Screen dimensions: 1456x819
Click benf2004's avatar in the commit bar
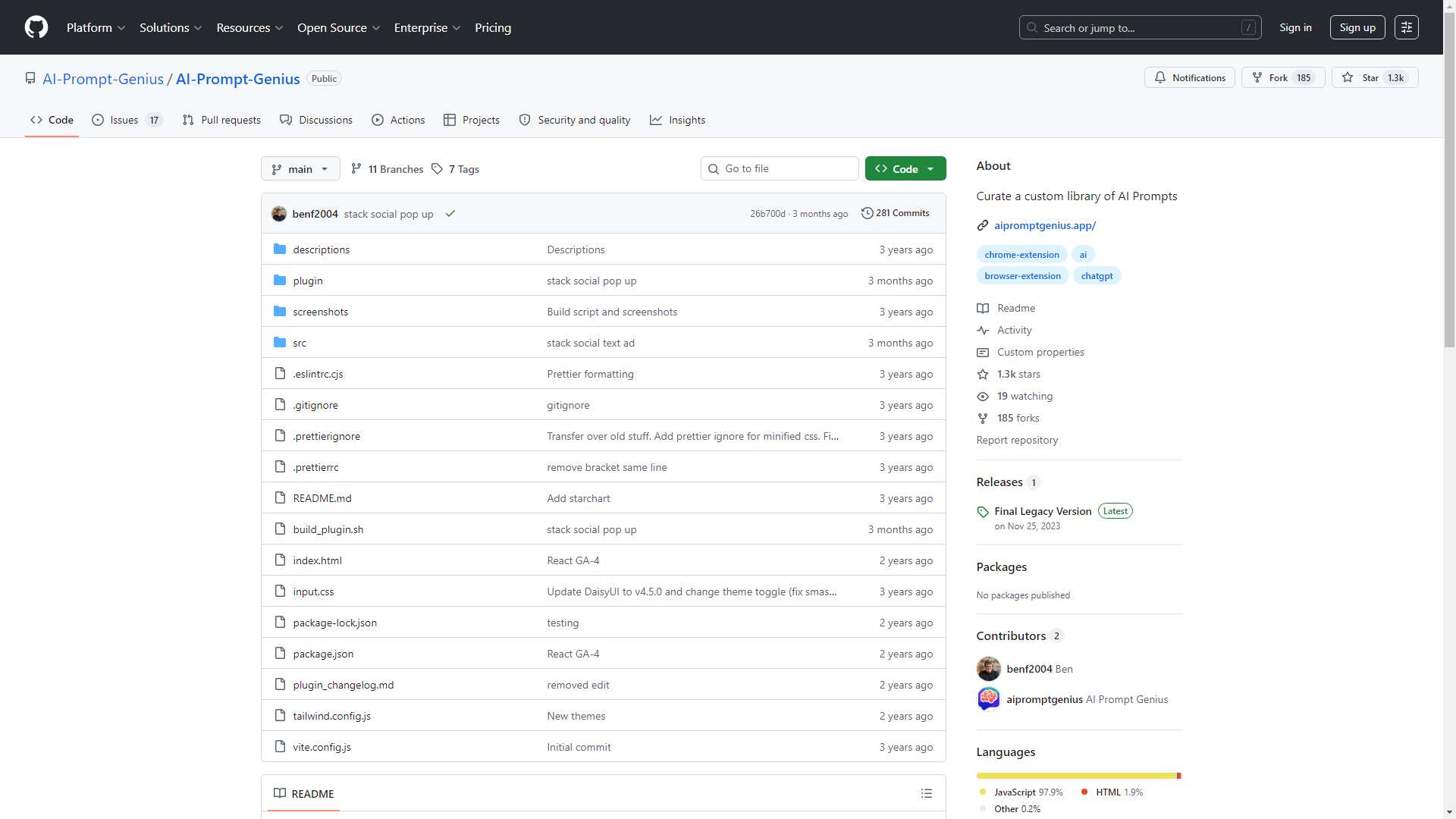pos(279,214)
